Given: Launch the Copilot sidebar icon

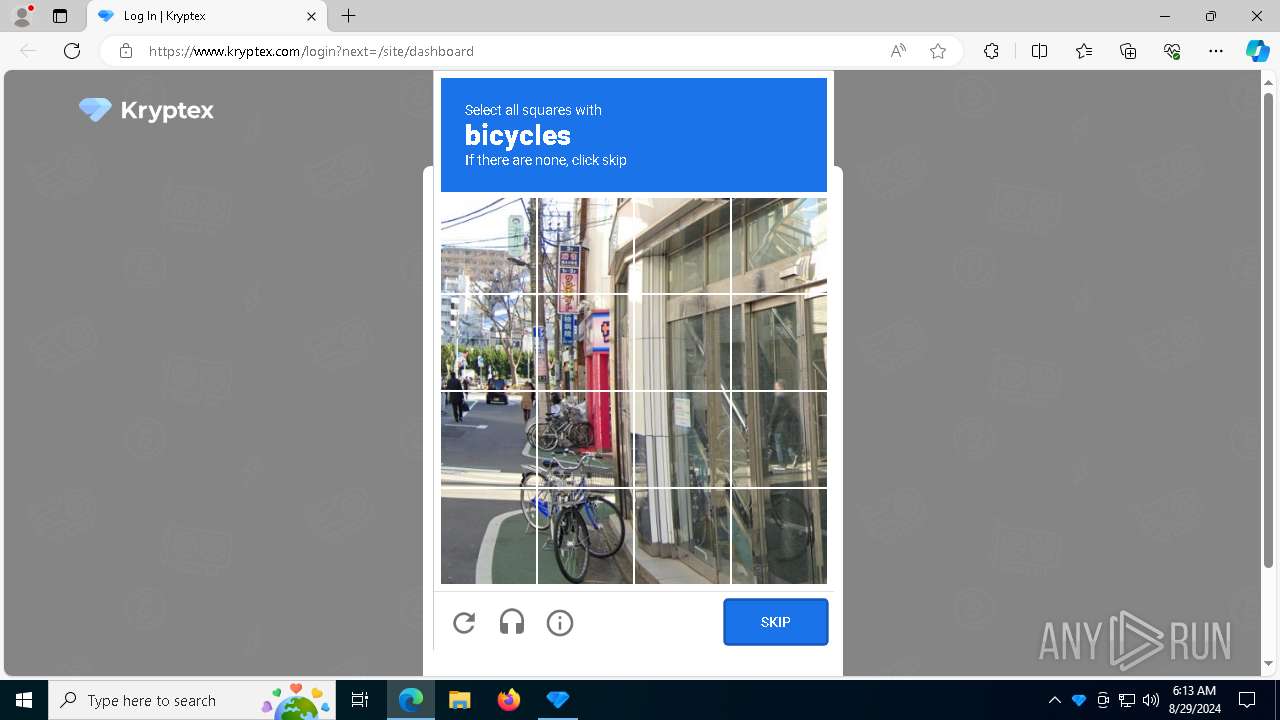Looking at the screenshot, I should [x=1257, y=51].
